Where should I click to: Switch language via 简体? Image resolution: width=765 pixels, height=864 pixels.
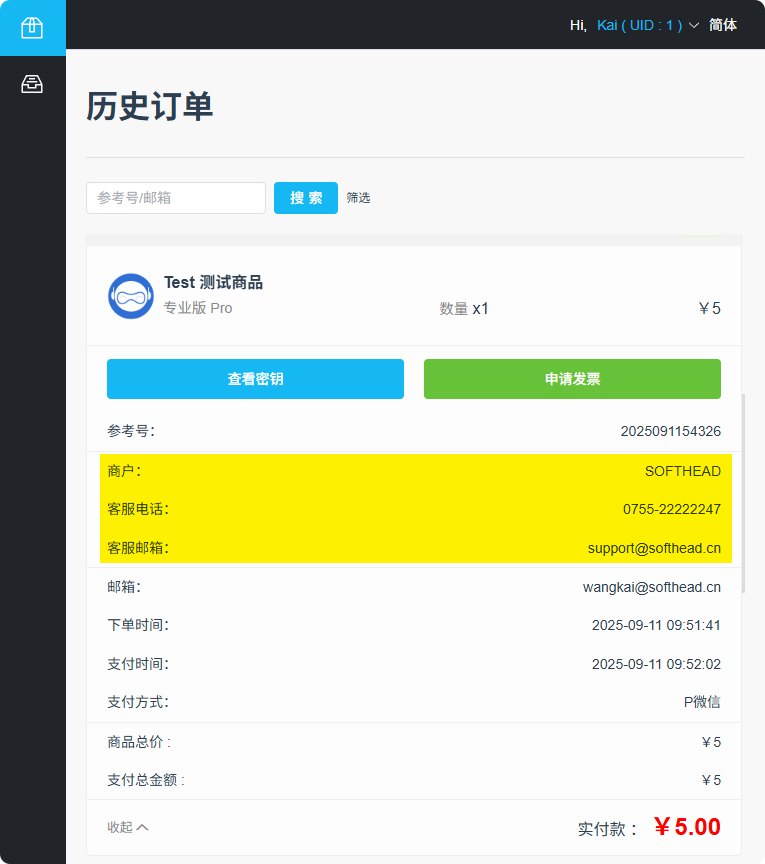point(723,25)
